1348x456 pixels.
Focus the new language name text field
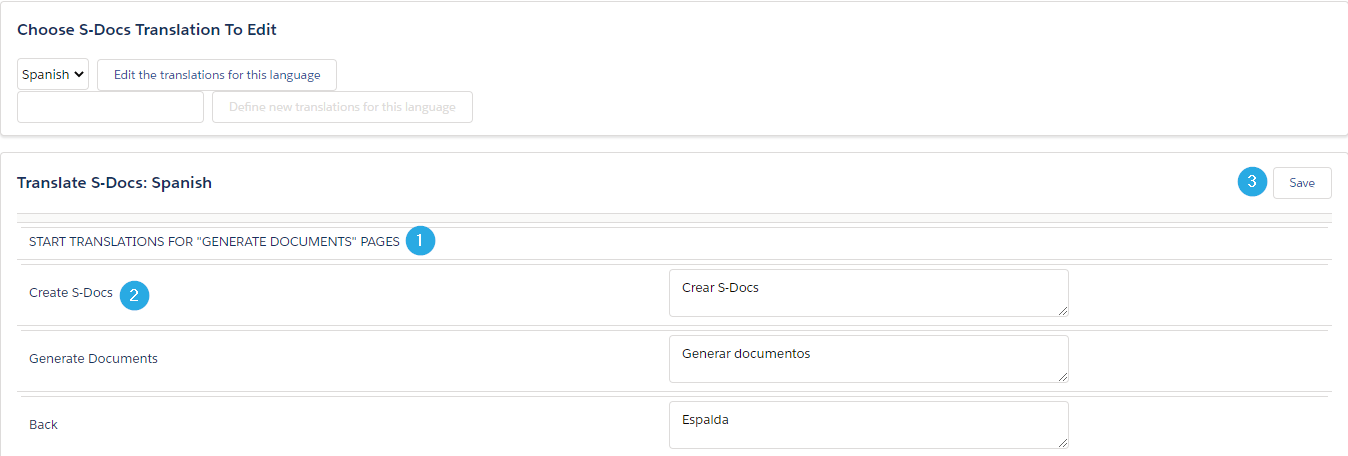click(x=110, y=107)
